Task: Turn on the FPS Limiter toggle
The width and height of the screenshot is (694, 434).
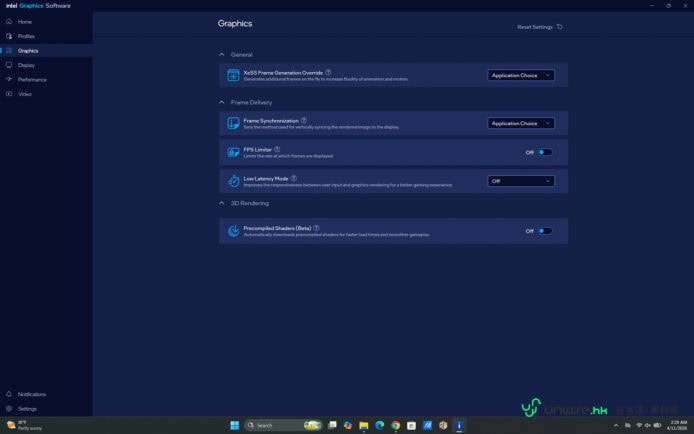Action: pyautogui.click(x=545, y=152)
